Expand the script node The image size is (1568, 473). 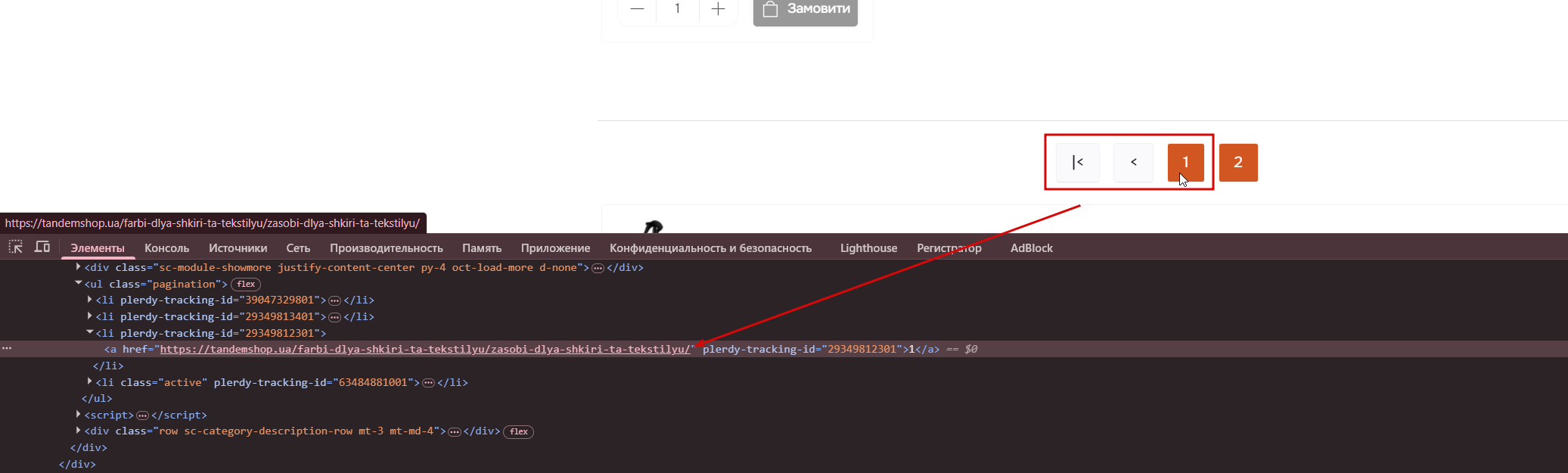(78, 415)
